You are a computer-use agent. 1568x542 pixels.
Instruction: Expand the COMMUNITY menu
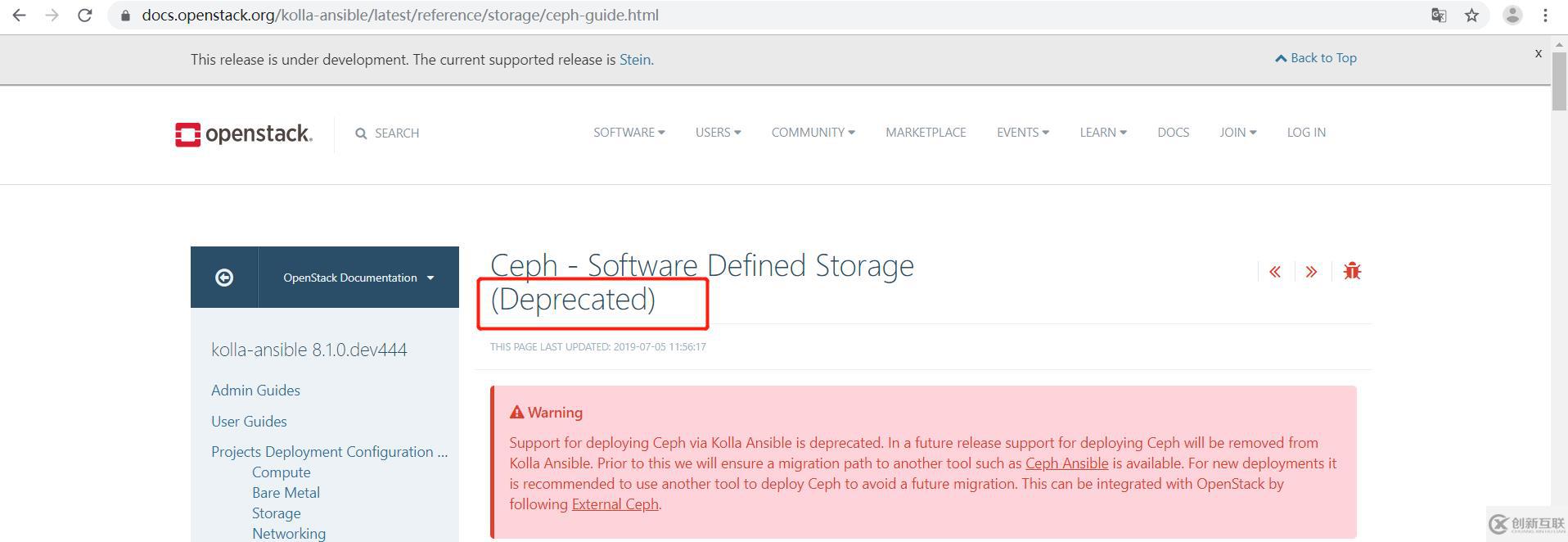pyautogui.click(x=813, y=133)
